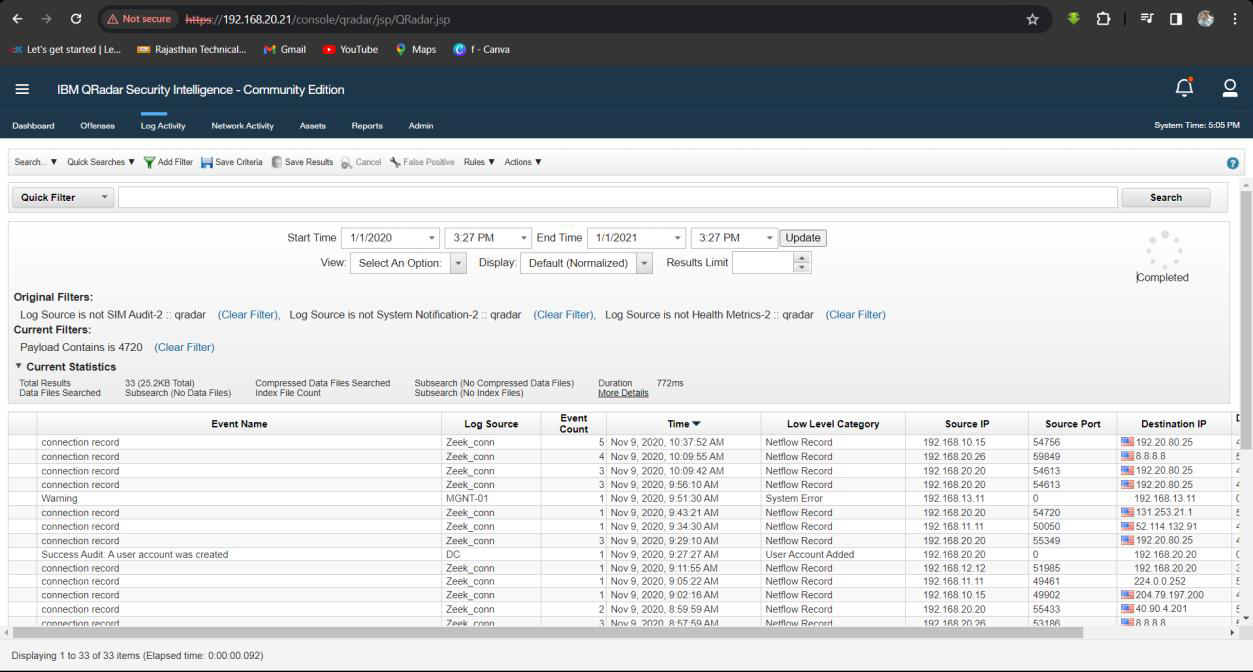Screen dimensions: 1253x672
Task: Open the browser extensions puzzle icon
Action: 1105,20
